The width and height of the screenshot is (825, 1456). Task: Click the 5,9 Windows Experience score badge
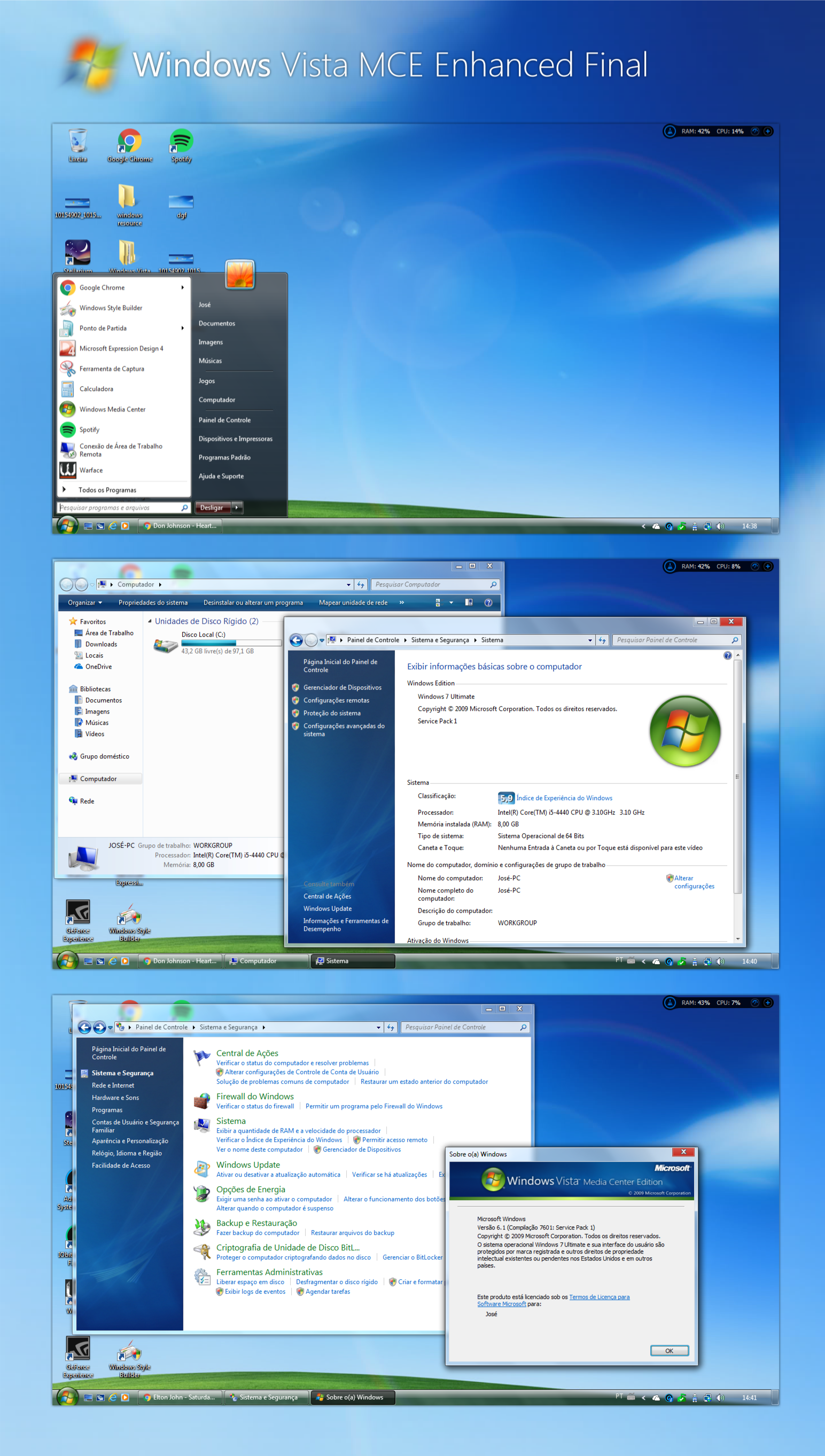506,798
